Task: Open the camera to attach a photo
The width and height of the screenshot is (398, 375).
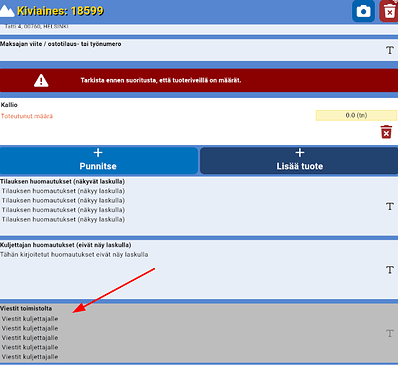Action: pyautogui.click(x=363, y=11)
